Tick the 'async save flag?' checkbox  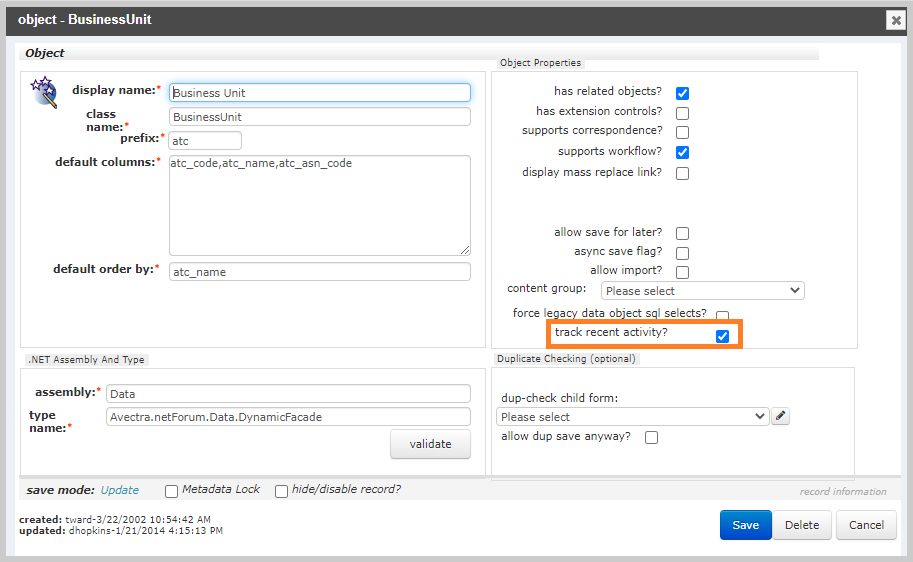682,253
